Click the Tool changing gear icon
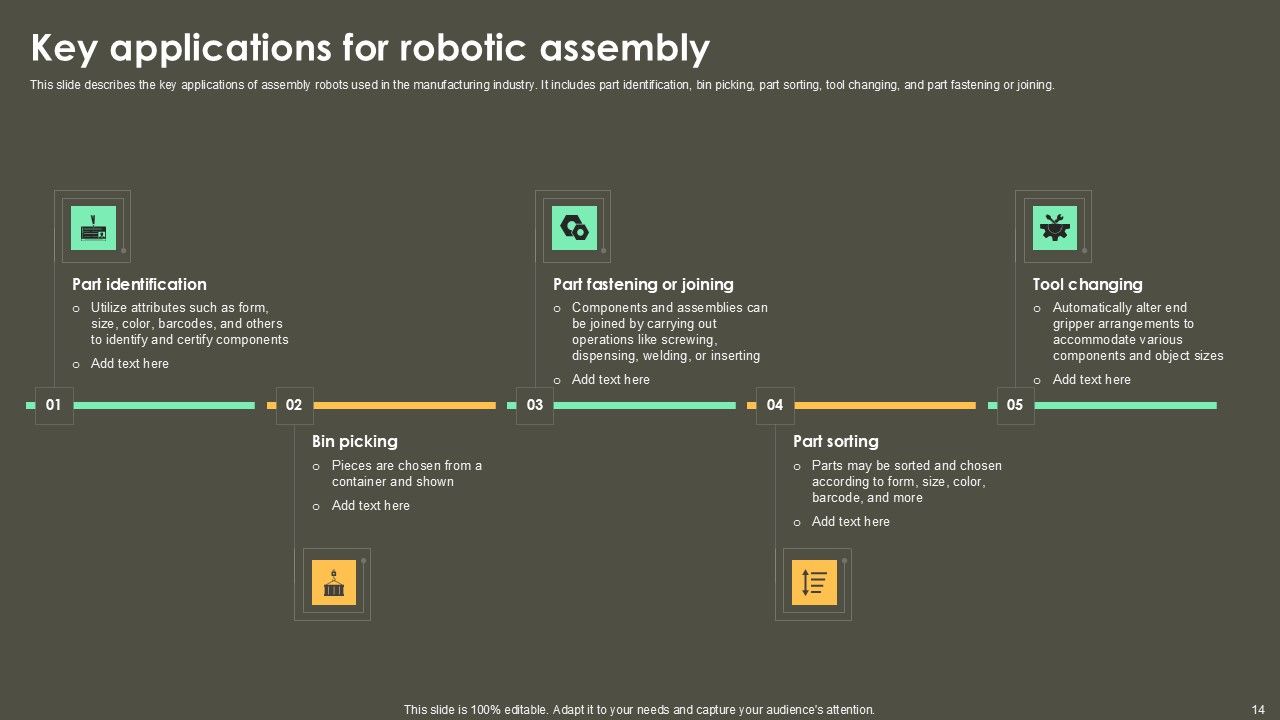Screen dimensions: 1280x720 pyautogui.click(x=1054, y=228)
